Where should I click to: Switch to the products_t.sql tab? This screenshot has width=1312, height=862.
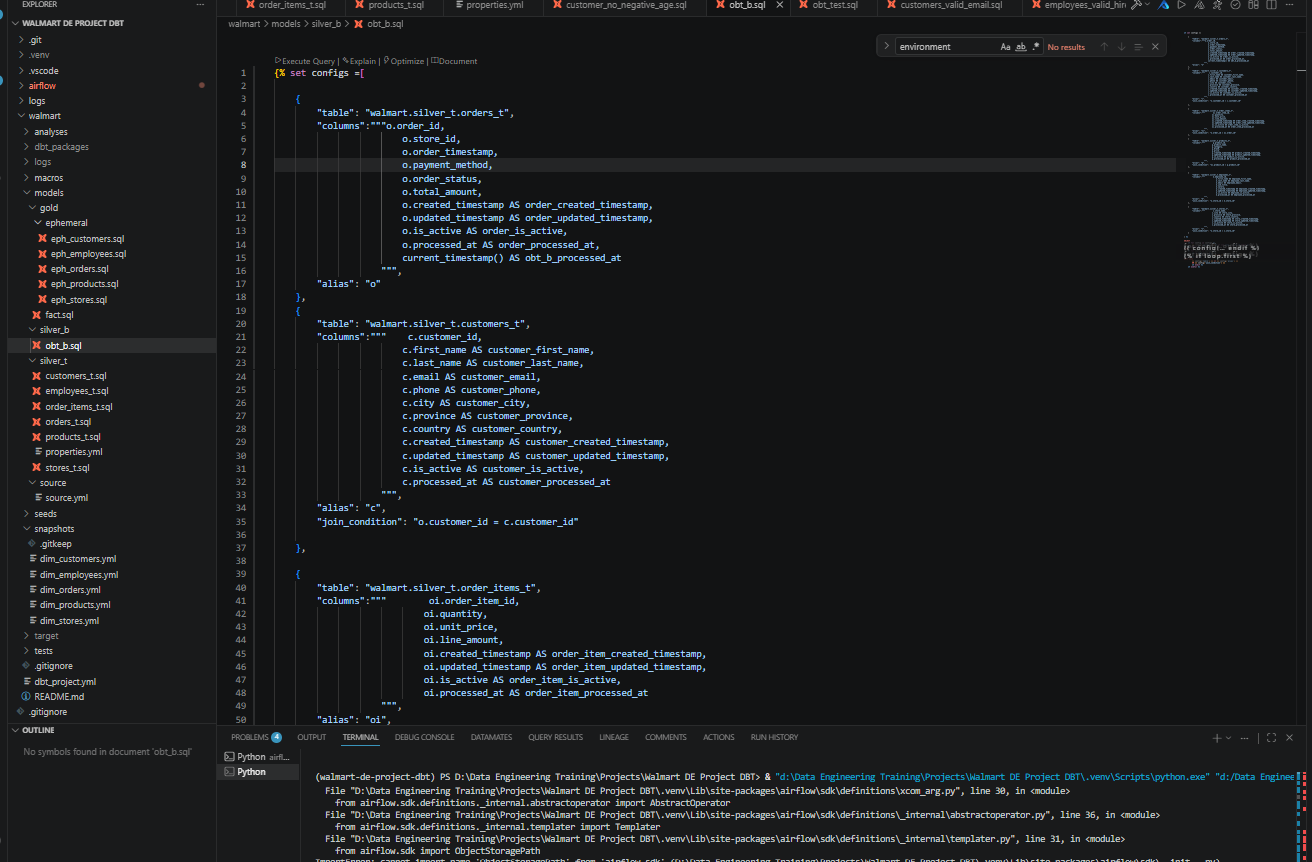[395, 5]
